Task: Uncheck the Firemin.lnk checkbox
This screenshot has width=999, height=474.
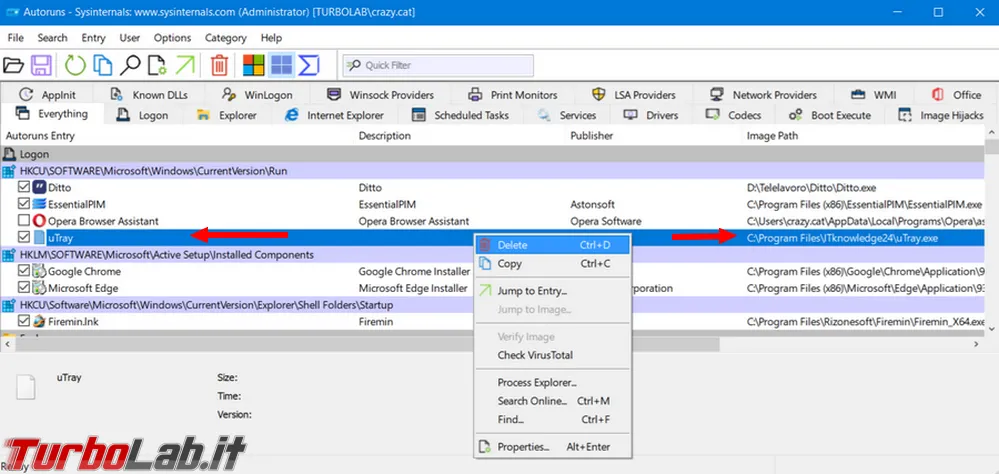Action: [24, 322]
